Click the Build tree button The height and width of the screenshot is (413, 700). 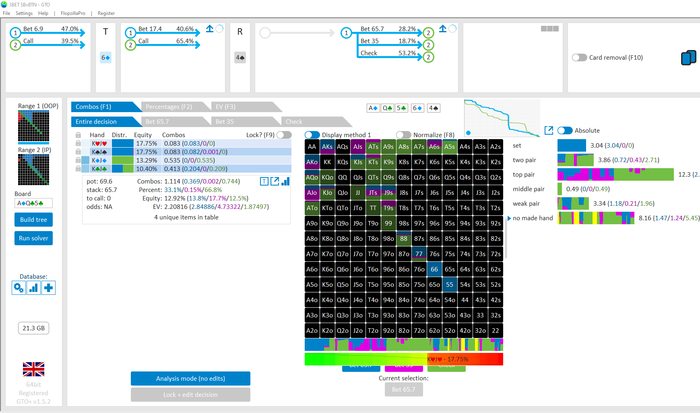tap(33, 219)
